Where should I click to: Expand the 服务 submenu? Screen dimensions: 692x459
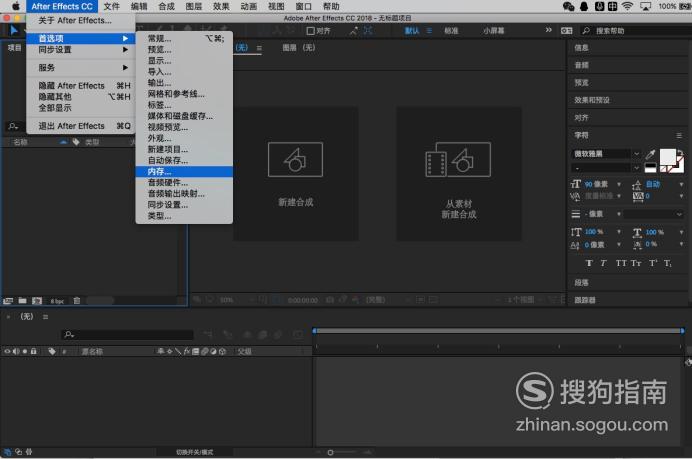(80, 68)
